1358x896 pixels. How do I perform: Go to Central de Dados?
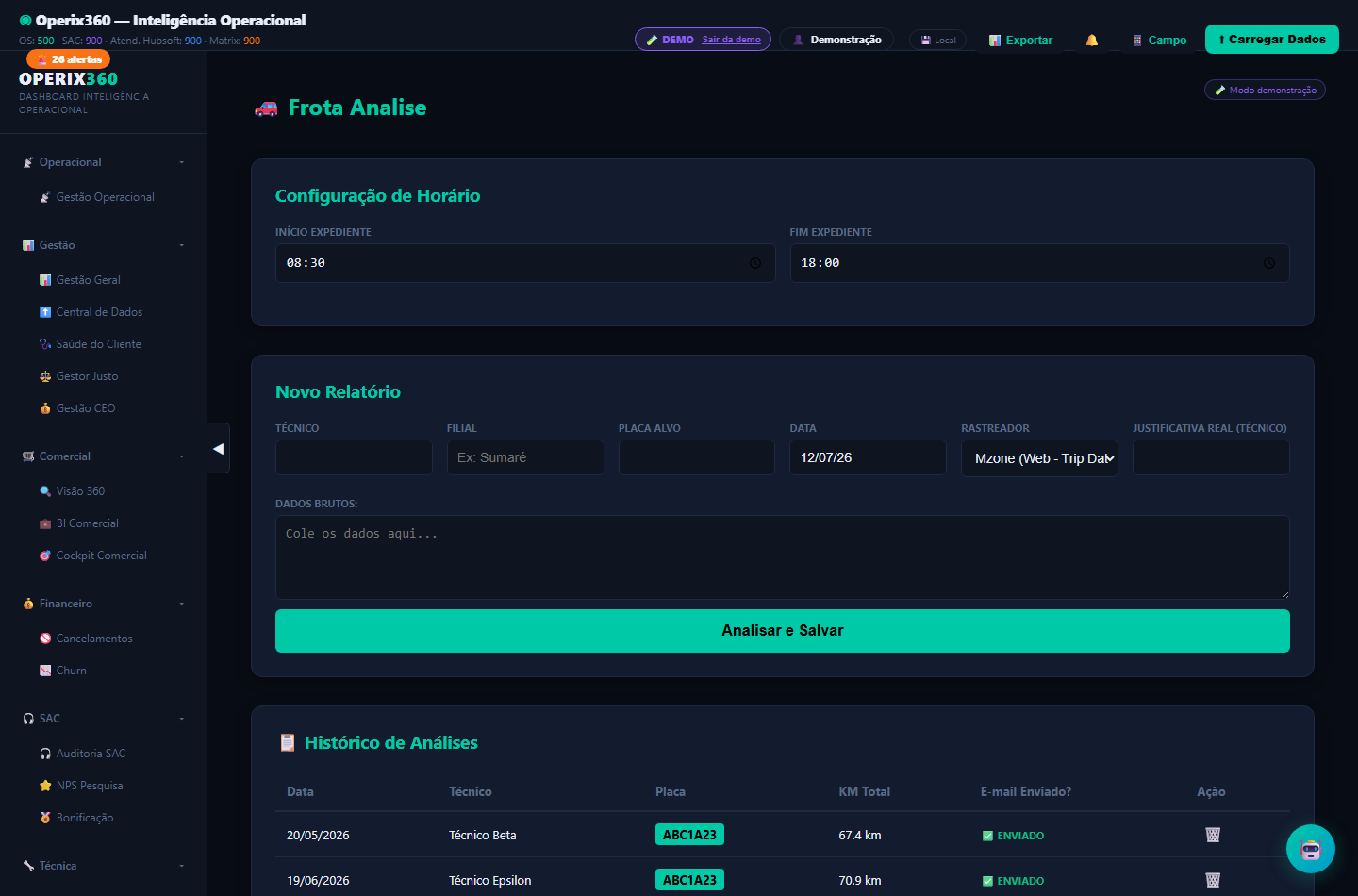pos(99,312)
